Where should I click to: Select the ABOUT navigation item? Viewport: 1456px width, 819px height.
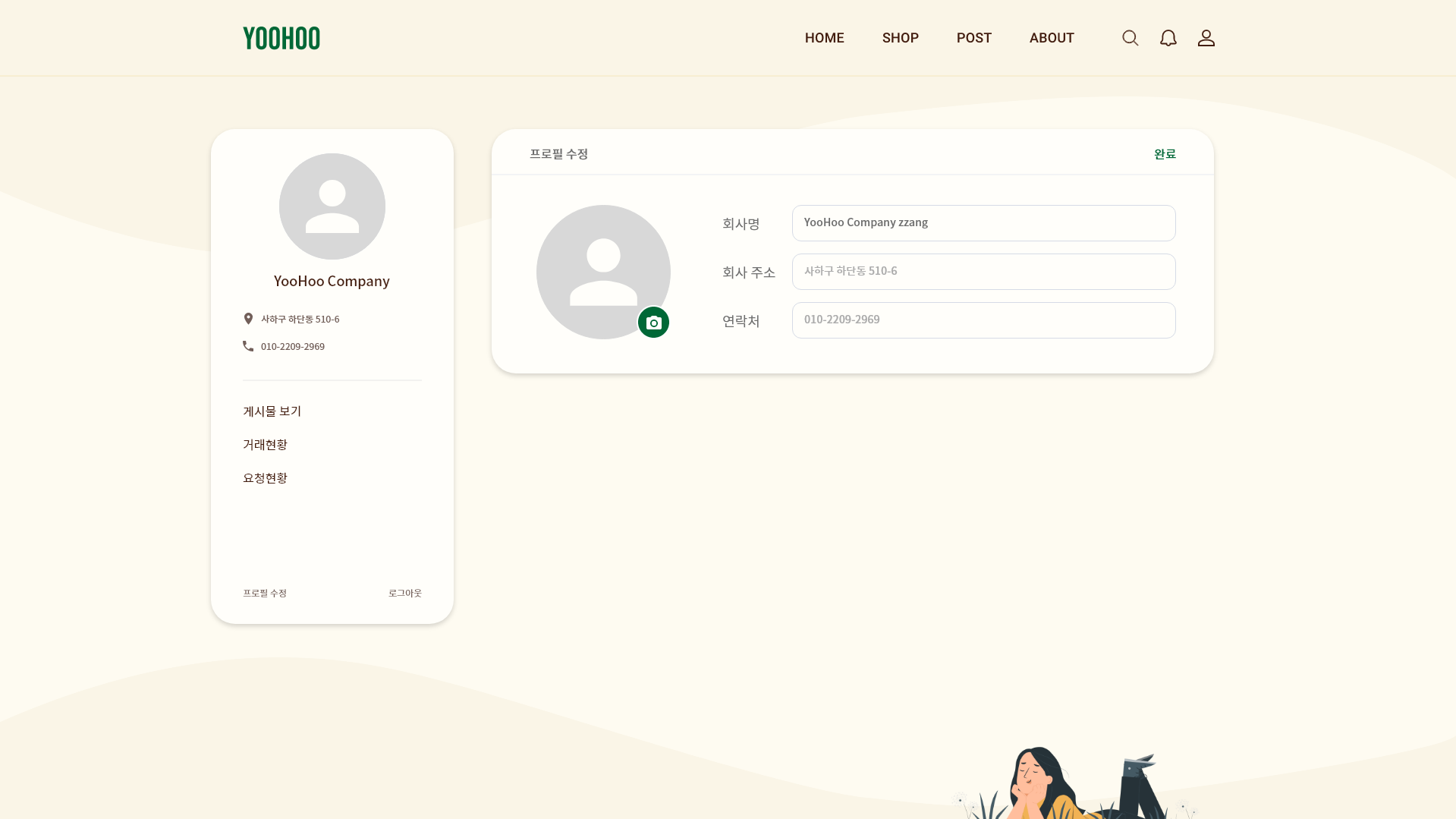pyautogui.click(x=1052, y=37)
